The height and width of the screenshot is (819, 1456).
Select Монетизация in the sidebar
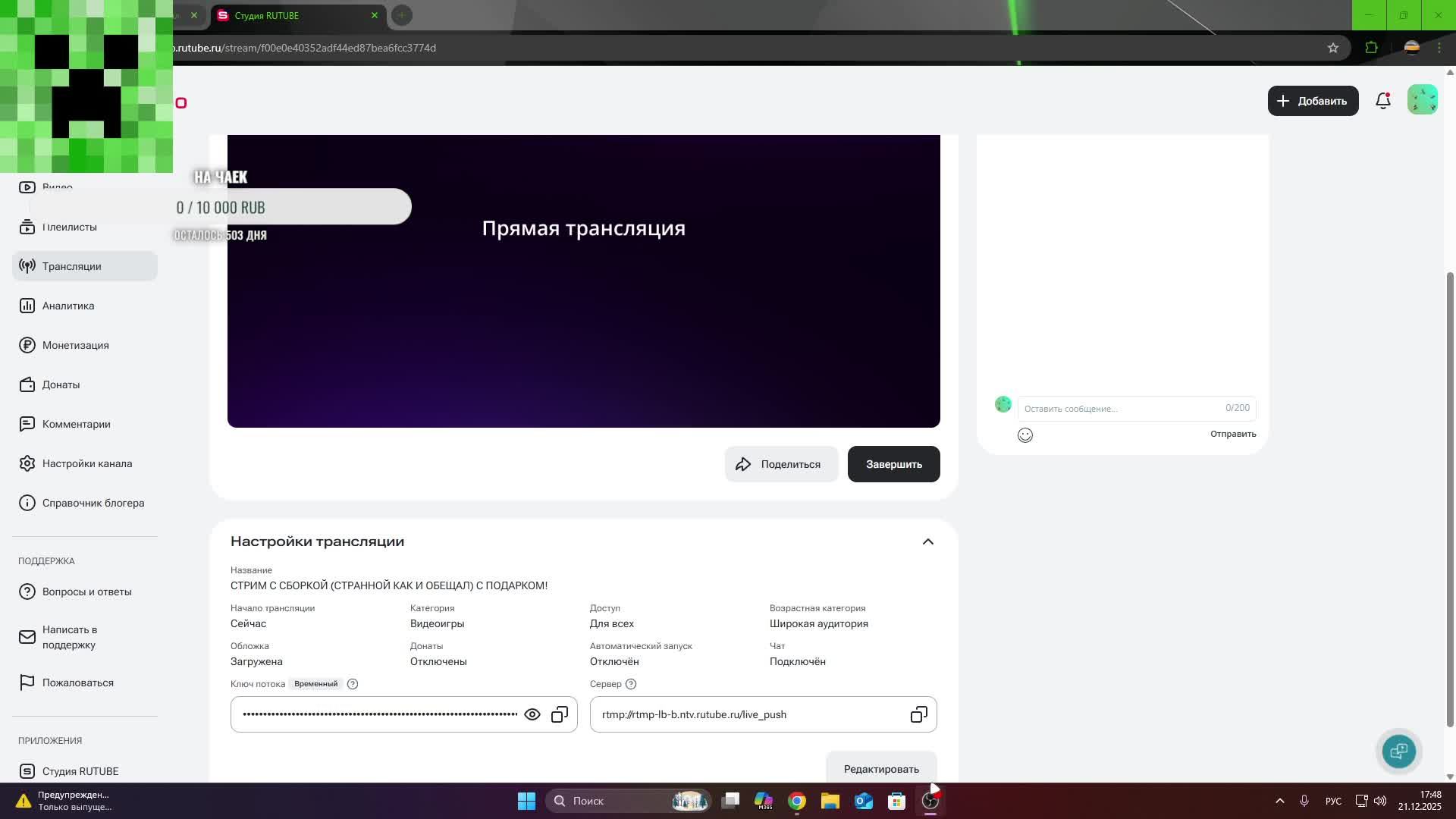75,345
